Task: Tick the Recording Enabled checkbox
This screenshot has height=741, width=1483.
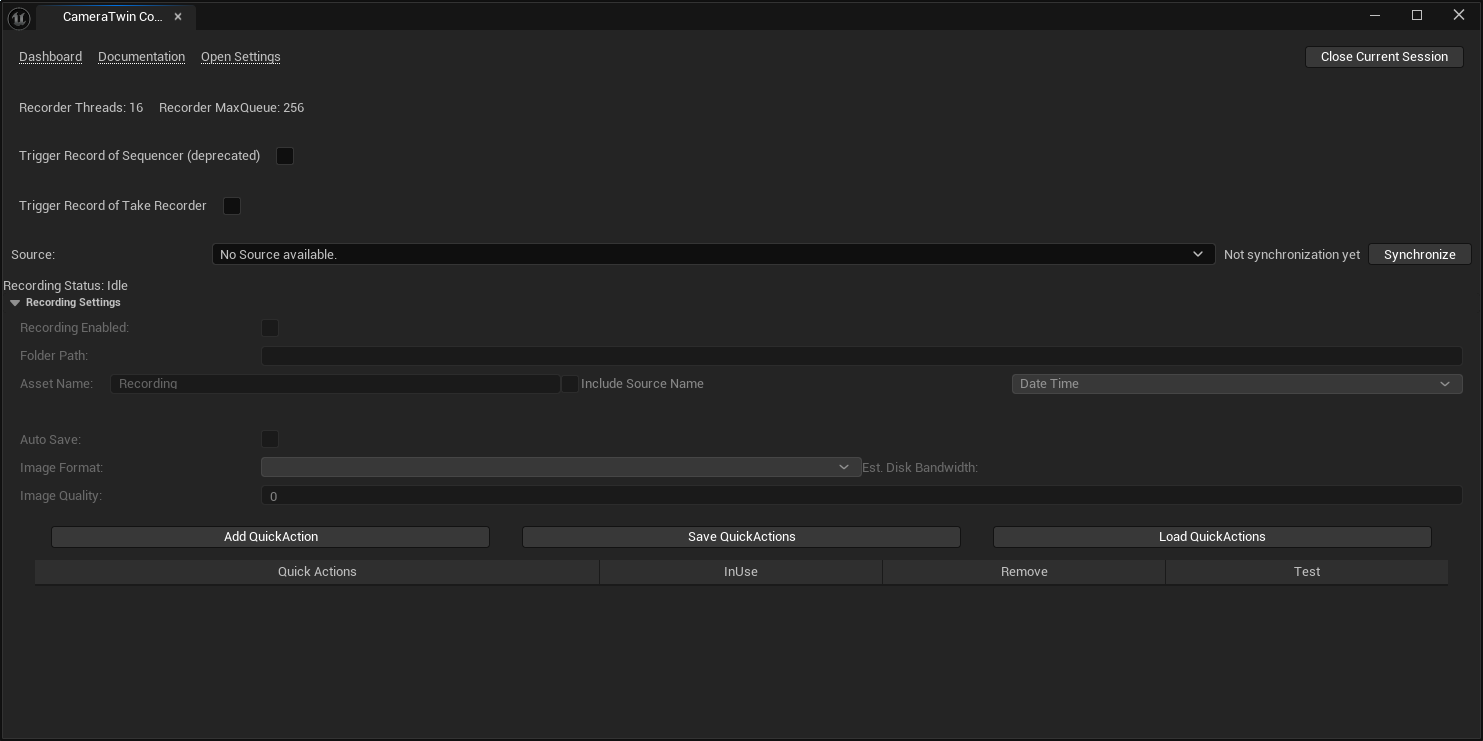Action: (x=270, y=328)
